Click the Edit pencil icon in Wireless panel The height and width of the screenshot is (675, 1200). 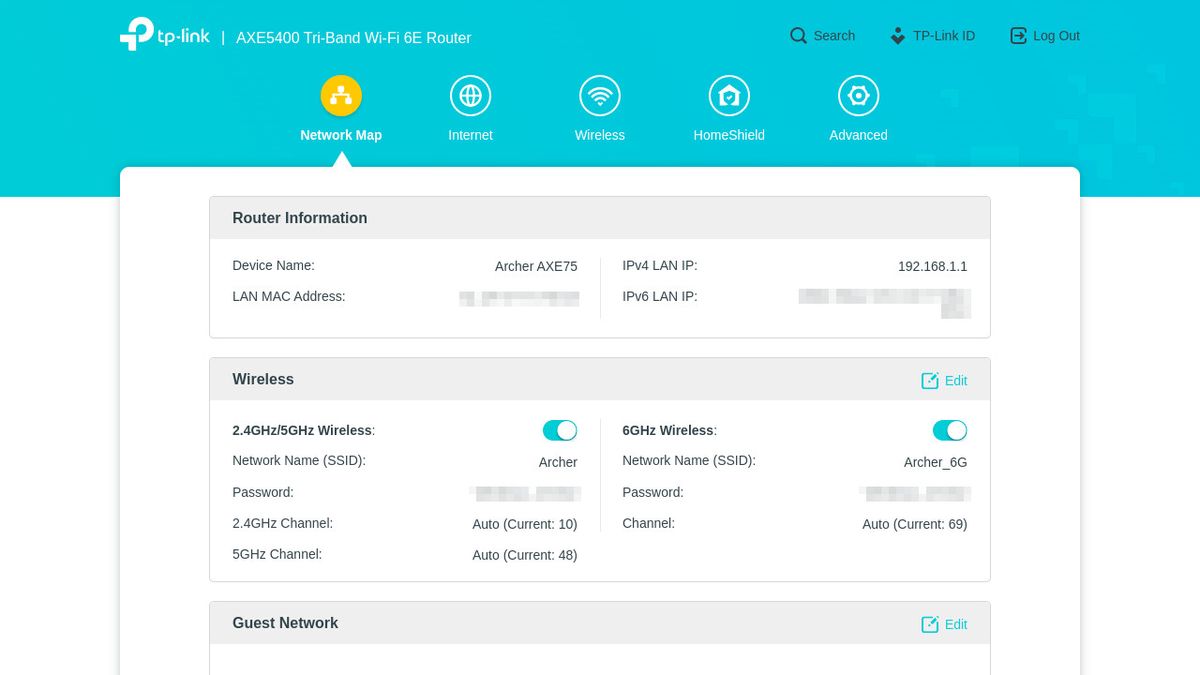[x=930, y=381]
